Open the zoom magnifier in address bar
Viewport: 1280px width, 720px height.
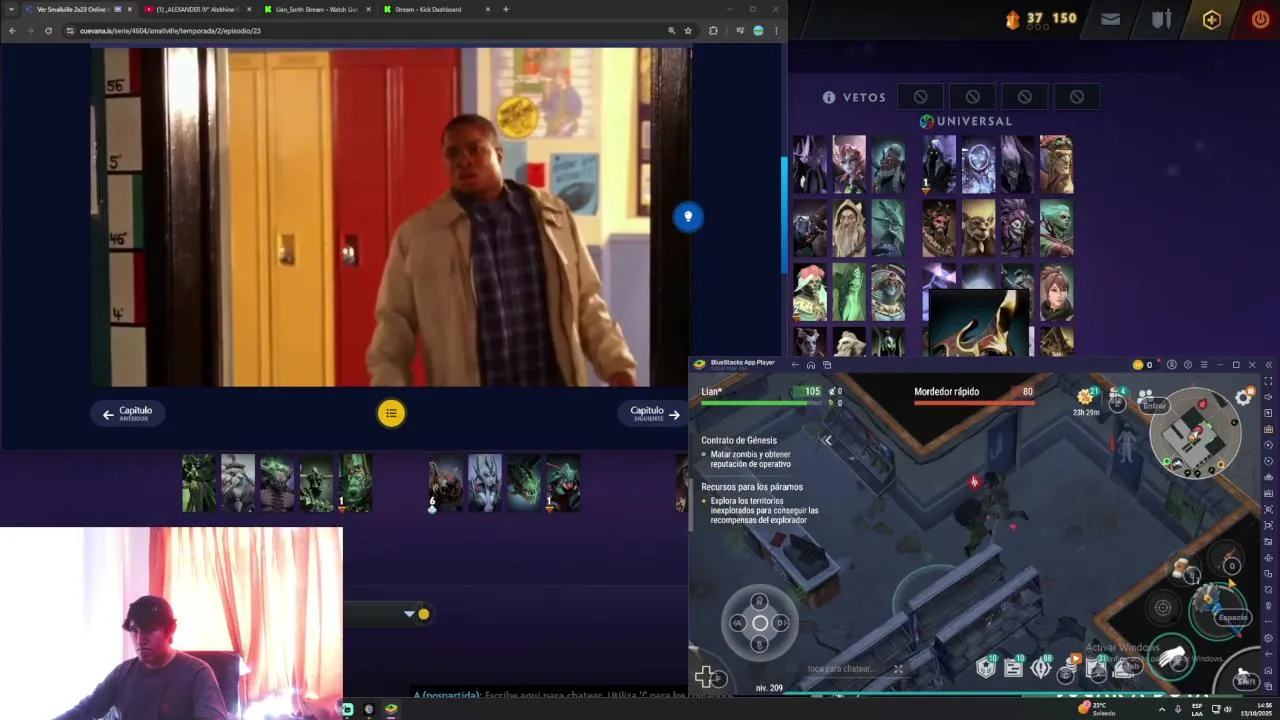tap(672, 31)
